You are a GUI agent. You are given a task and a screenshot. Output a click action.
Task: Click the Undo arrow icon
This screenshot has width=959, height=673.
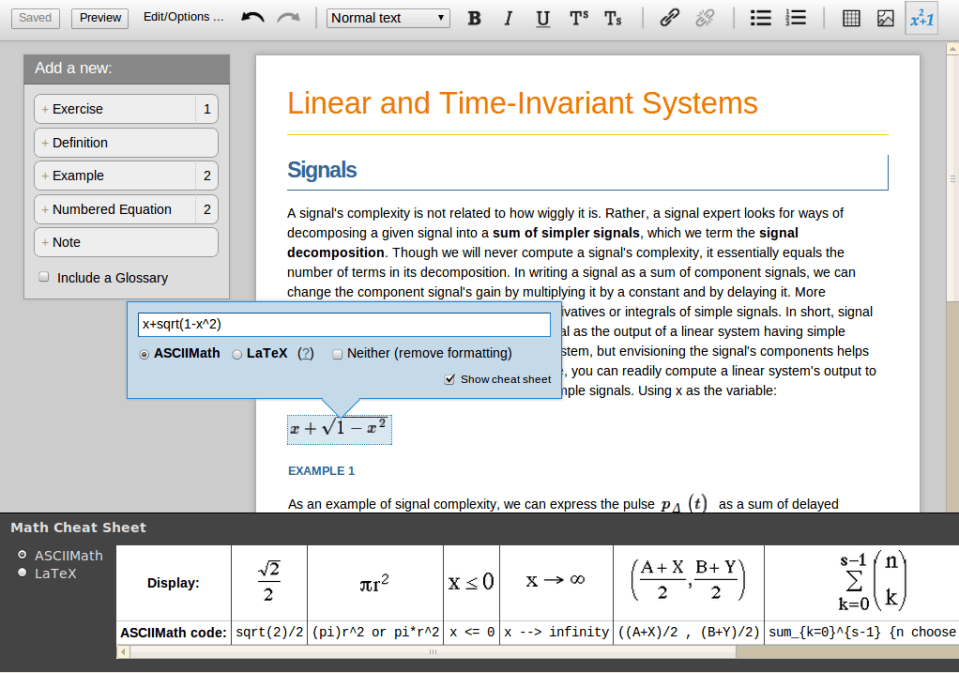click(x=253, y=18)
